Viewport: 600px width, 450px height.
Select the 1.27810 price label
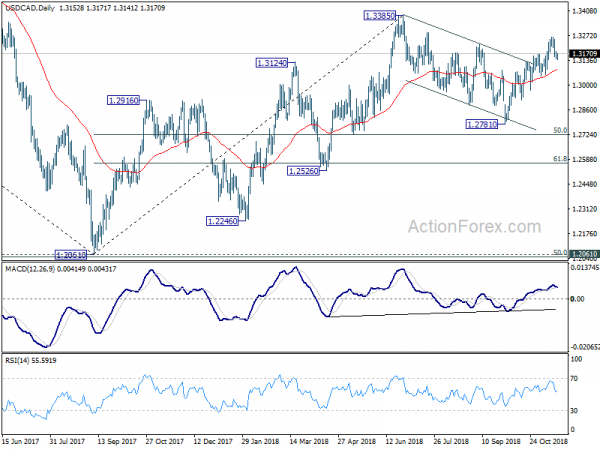(x=482, y=124)
